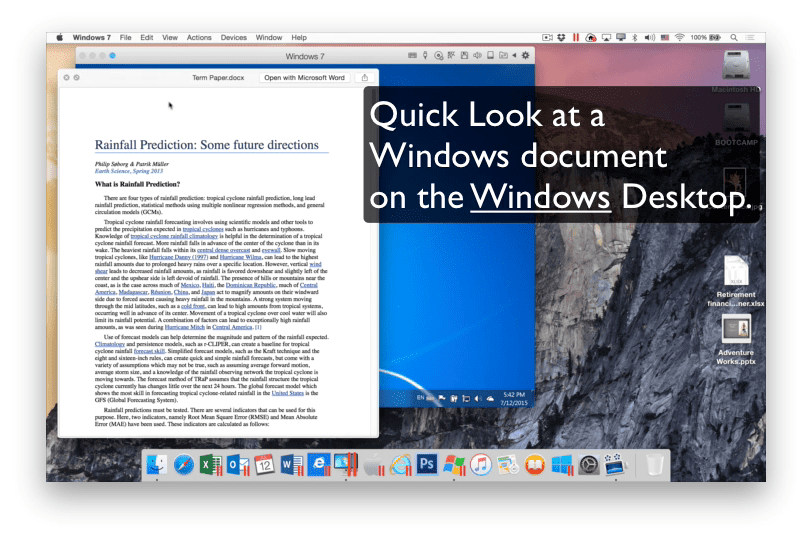The image size is (812, 542).
Task: Follow the 'forecast skill' hyperlink
Action: (149, 351)
